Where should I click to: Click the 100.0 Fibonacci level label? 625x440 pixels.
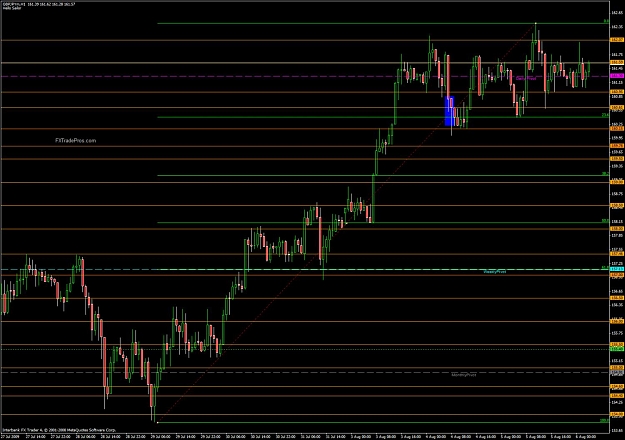(x=605, y=420)
